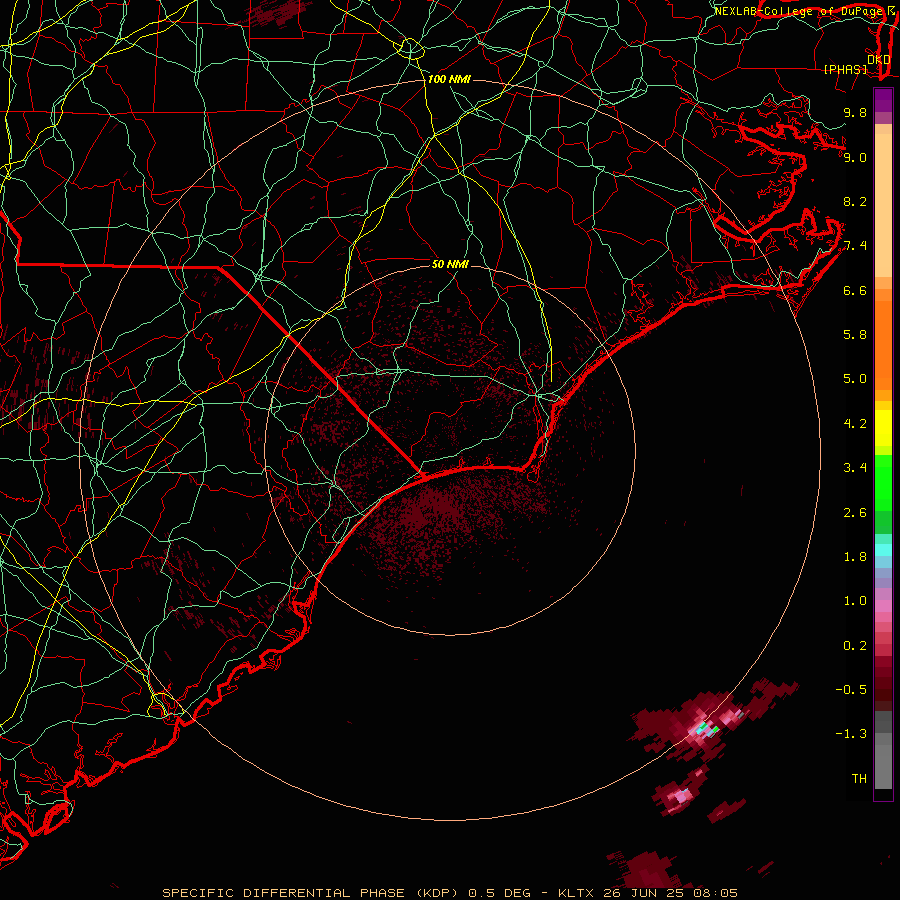The height and width of the screenshot is (900, 900).
Task: Click the 0.2 scale value
Action: click(855, 646)
